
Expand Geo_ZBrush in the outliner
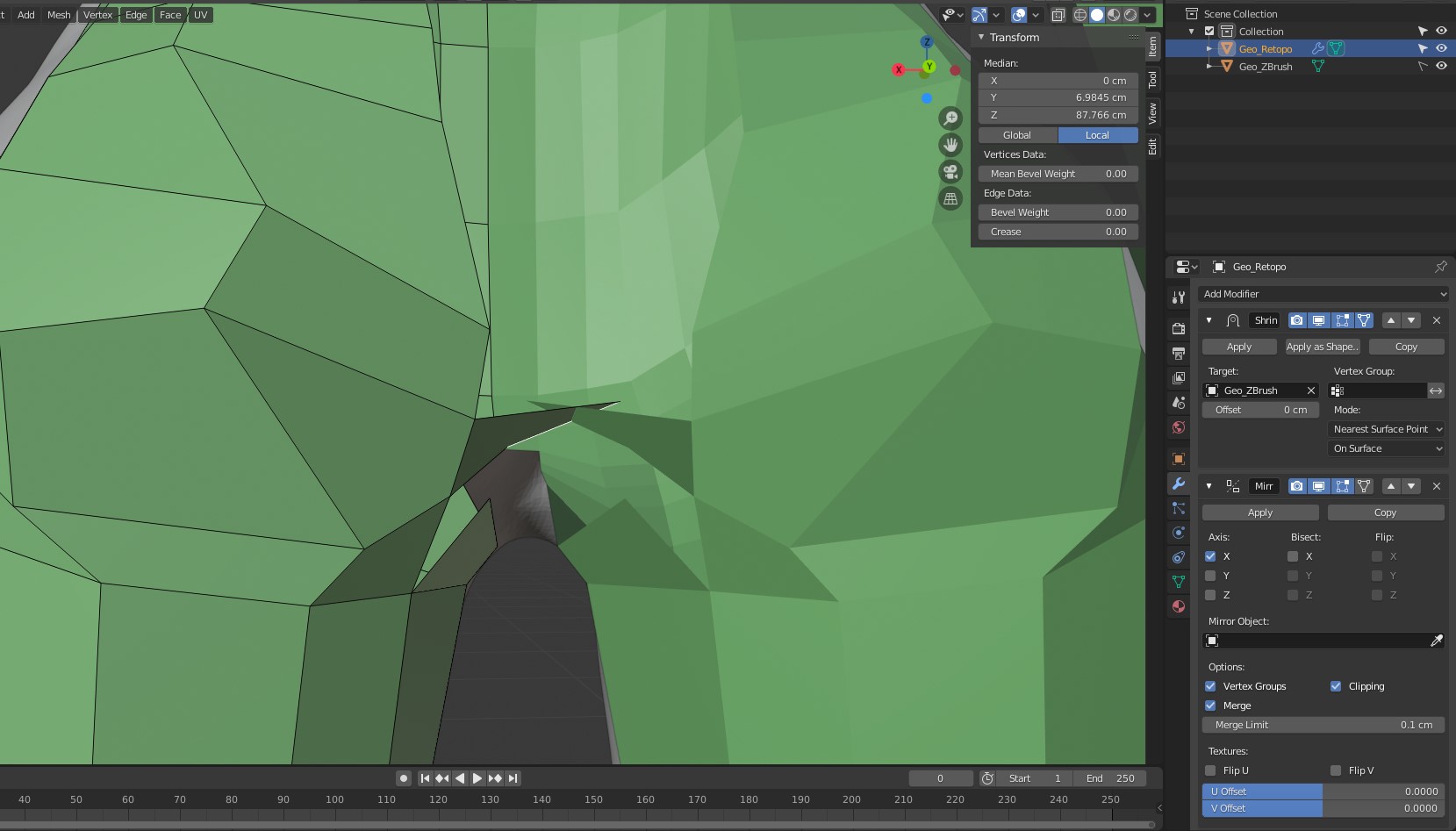pyautogui.click(x=1209, y=66)
